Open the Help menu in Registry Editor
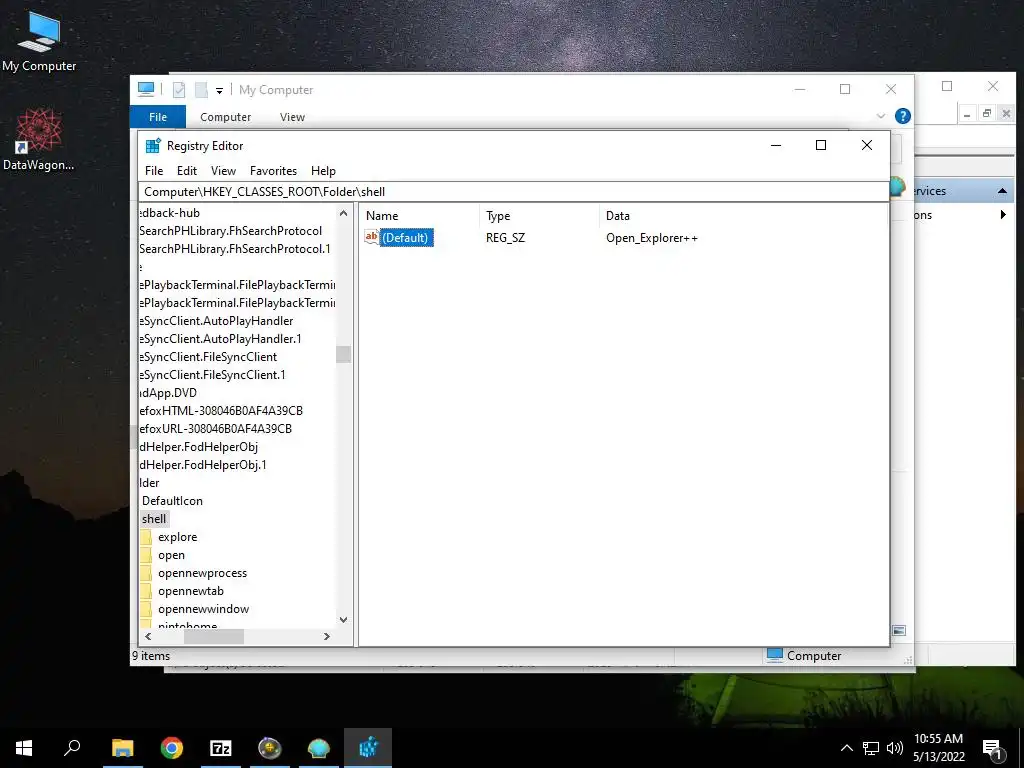This screenshot has height=768, width=1024. (323, 170)
